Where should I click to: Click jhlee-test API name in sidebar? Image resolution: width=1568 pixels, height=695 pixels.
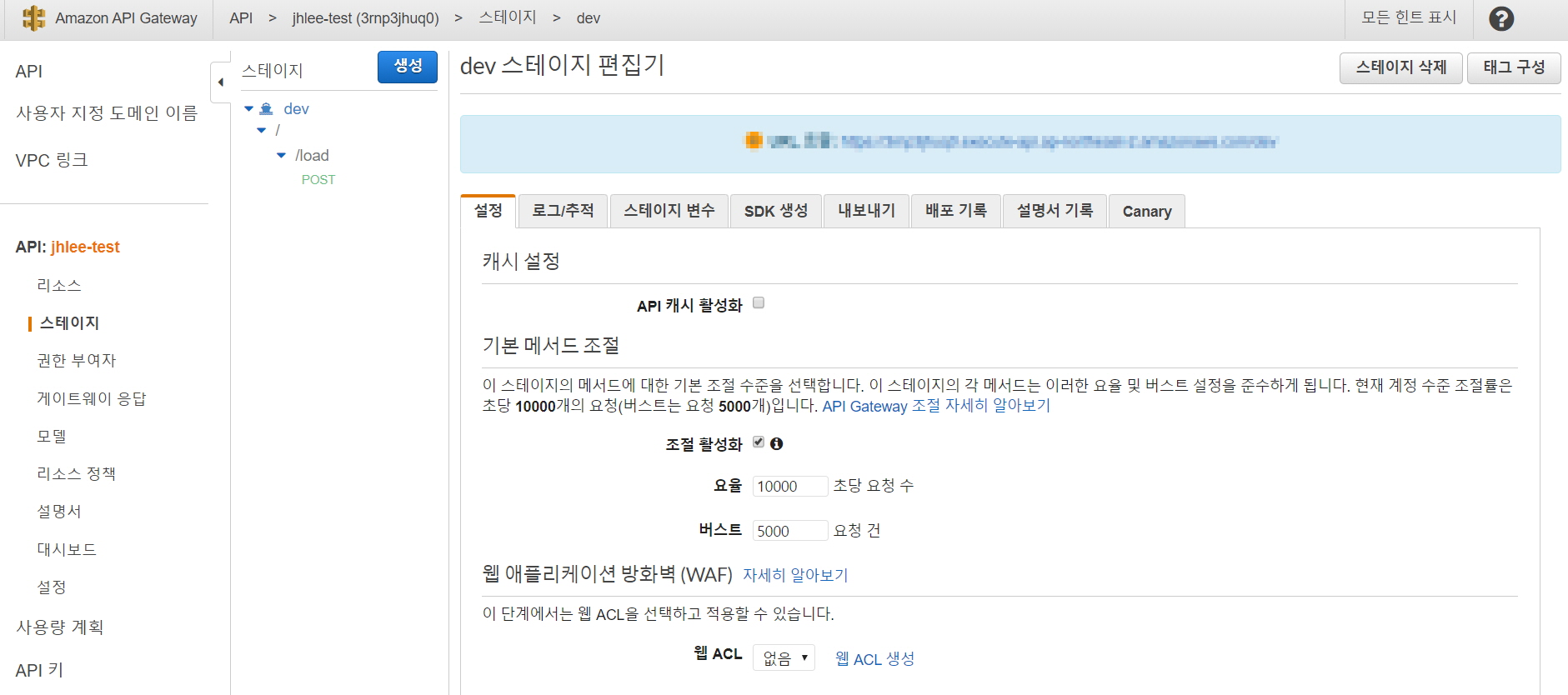[85, 247]
